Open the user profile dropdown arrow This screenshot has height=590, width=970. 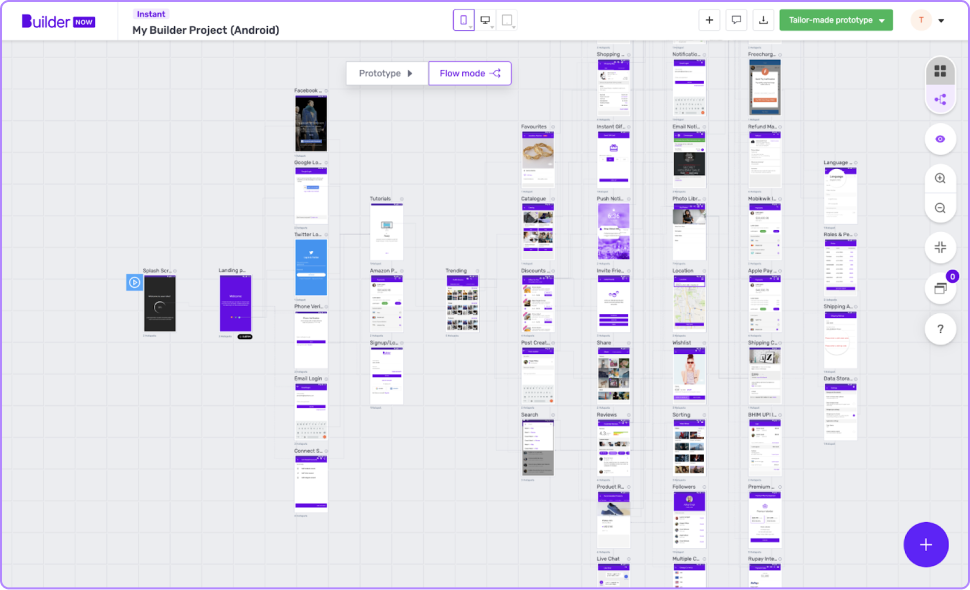click(x=941, y=21)
